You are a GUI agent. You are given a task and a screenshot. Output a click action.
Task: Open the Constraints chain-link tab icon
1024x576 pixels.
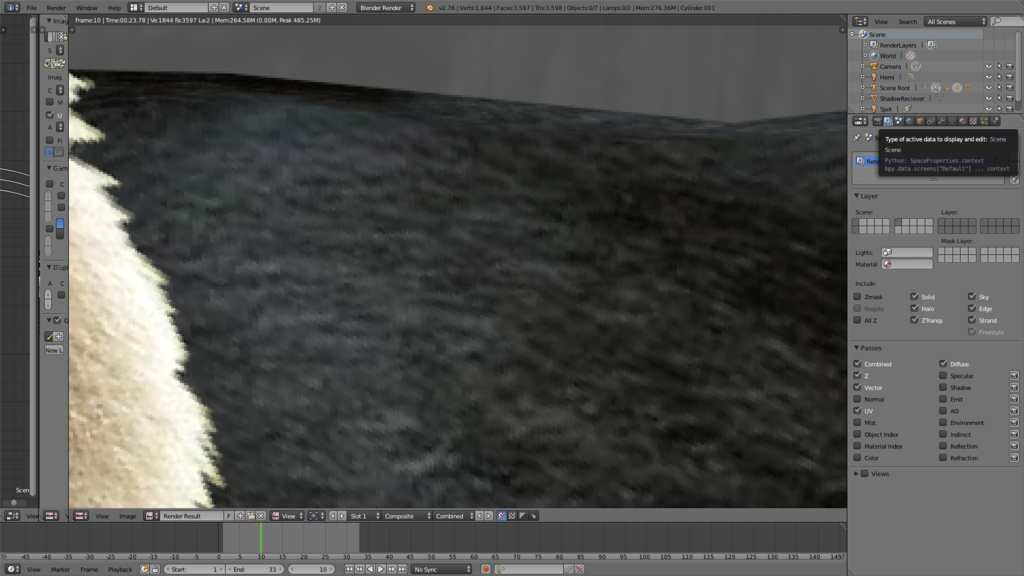point(931,121)
